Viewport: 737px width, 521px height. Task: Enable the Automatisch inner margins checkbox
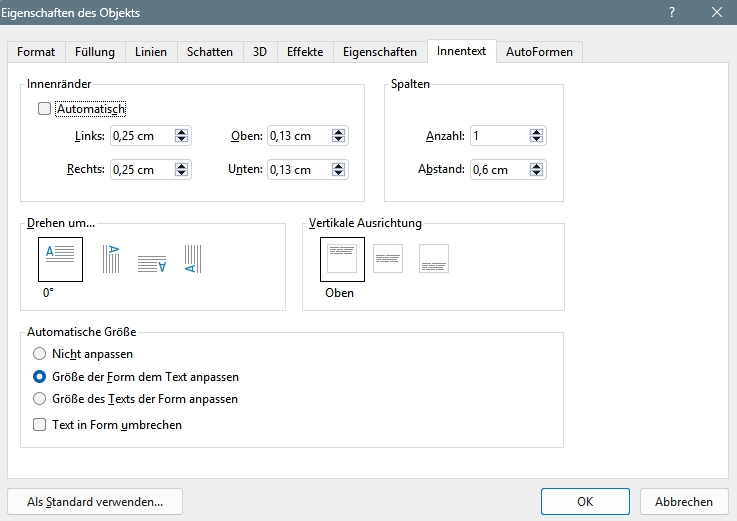[x=44, y=109]
